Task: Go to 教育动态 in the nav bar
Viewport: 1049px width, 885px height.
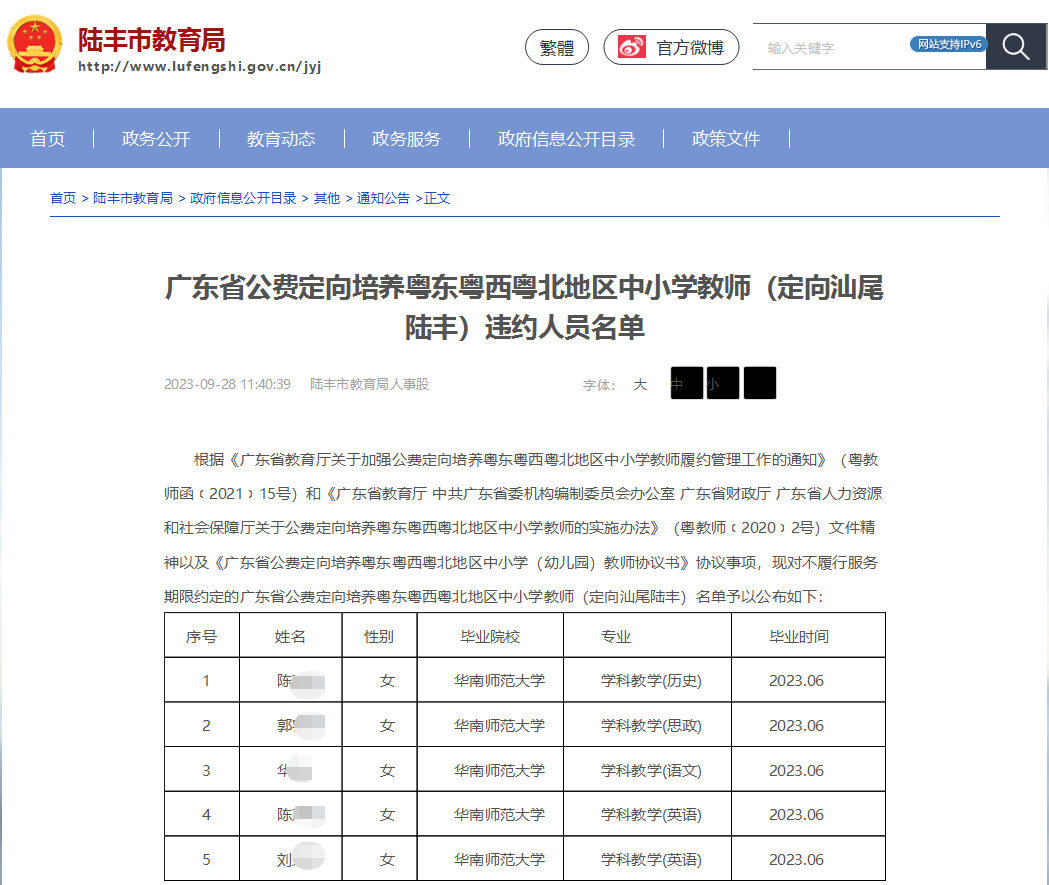Action: [281, 139]
